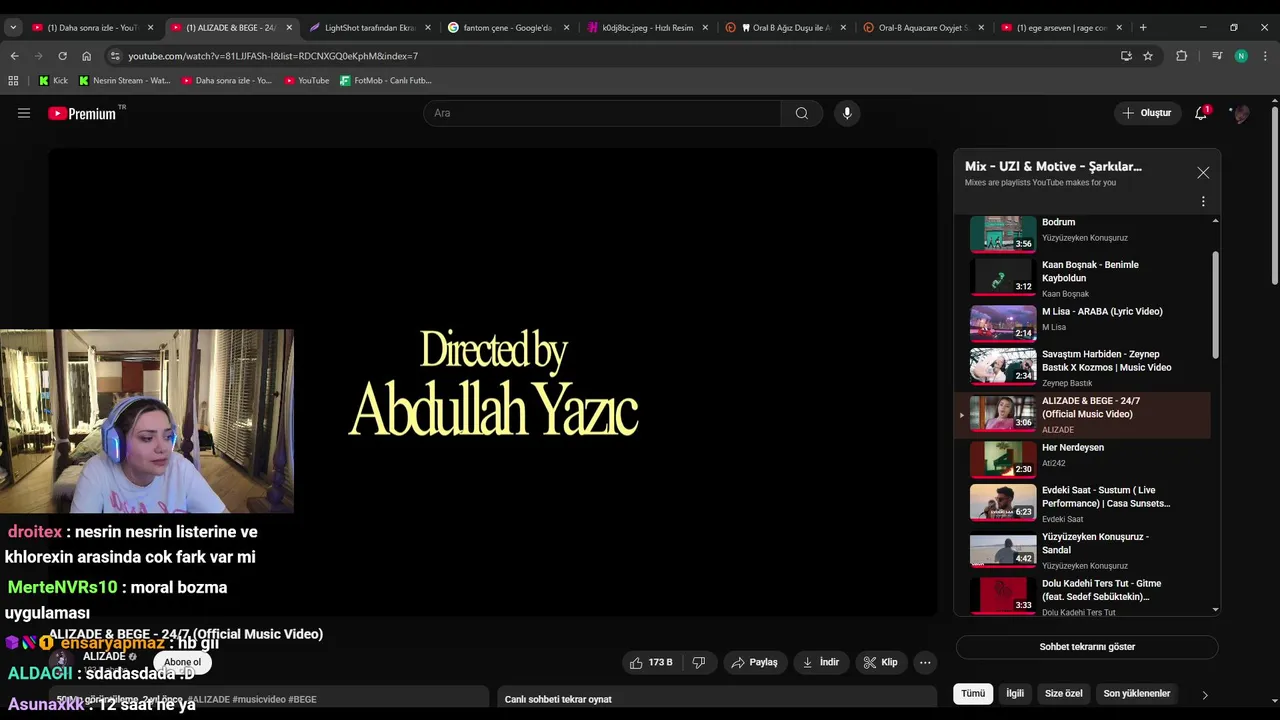
Task: Click the address bar URL
Action: coord(272,56)
